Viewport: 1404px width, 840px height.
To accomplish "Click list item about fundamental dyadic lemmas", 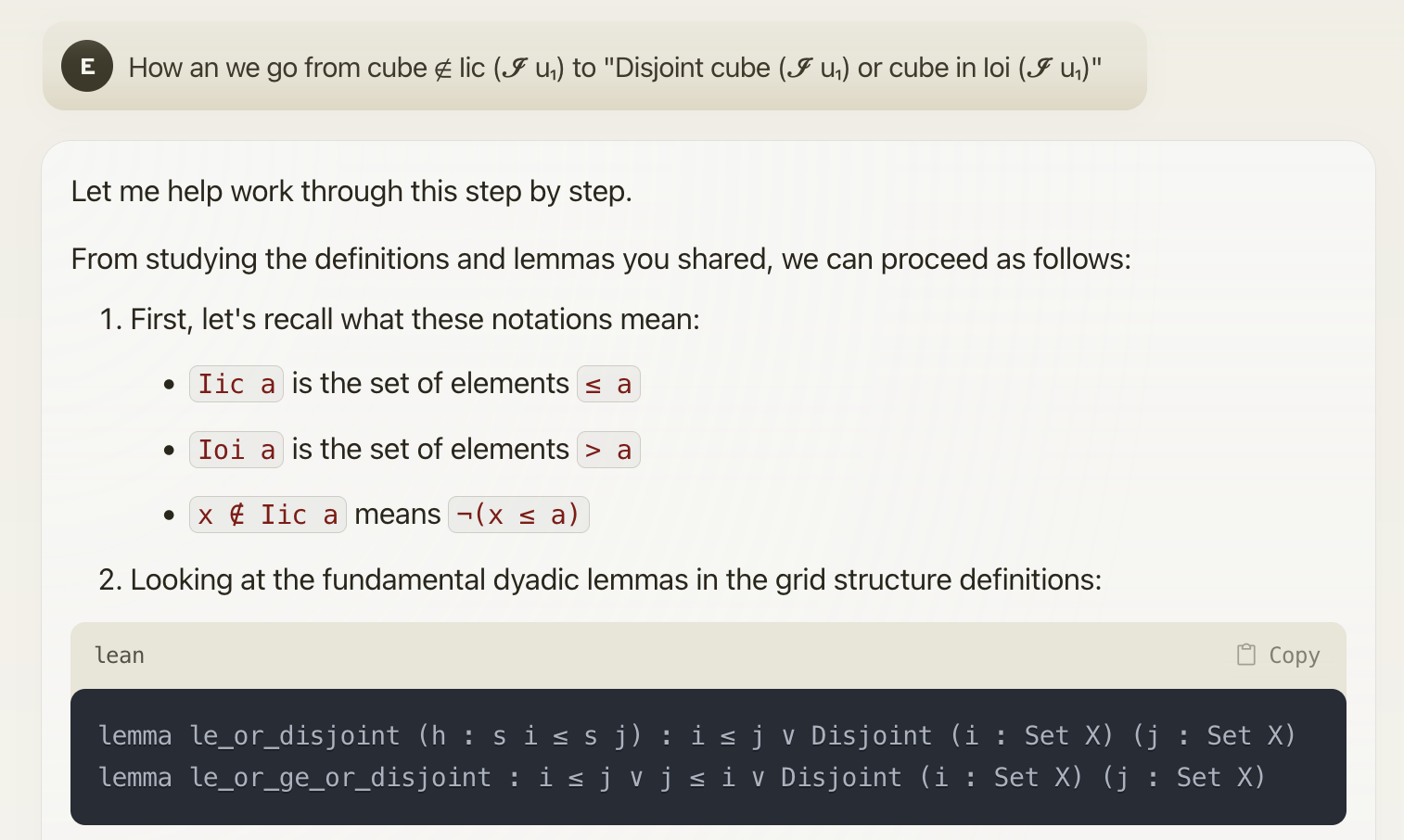I will [x=600, y=579].
